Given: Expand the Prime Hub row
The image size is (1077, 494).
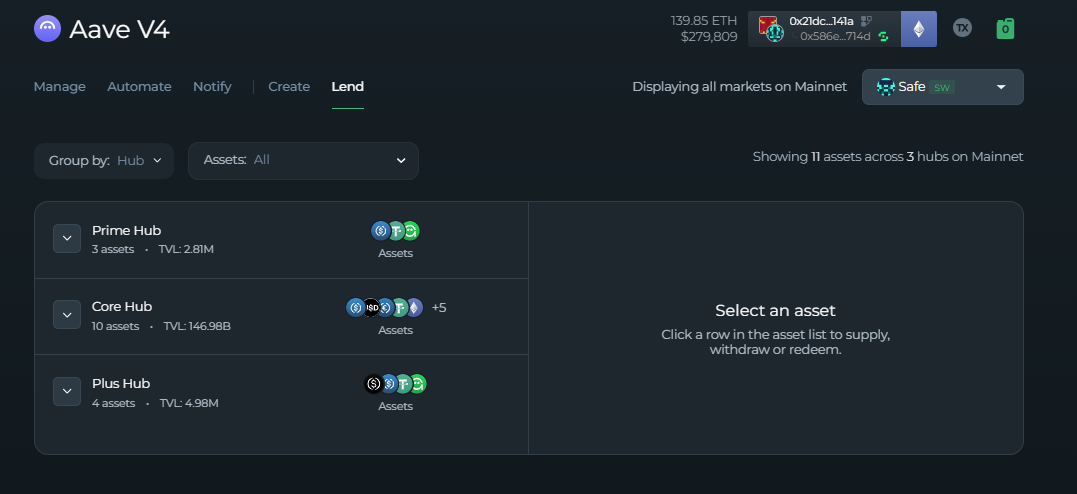Looking at the screenshot, I should click(67, 239).
